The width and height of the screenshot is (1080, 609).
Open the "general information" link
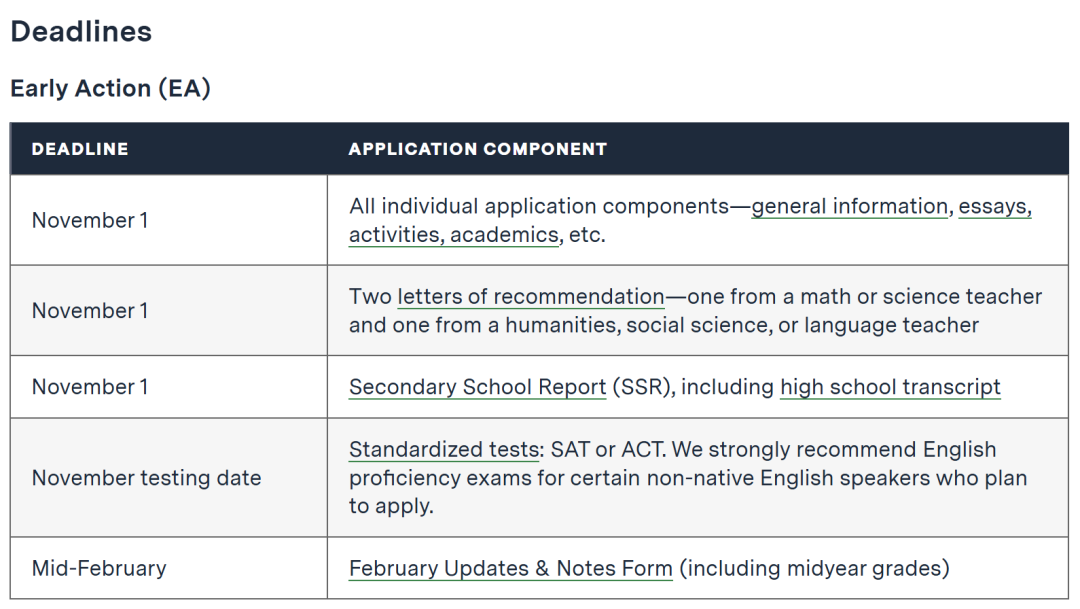point(849,207)
